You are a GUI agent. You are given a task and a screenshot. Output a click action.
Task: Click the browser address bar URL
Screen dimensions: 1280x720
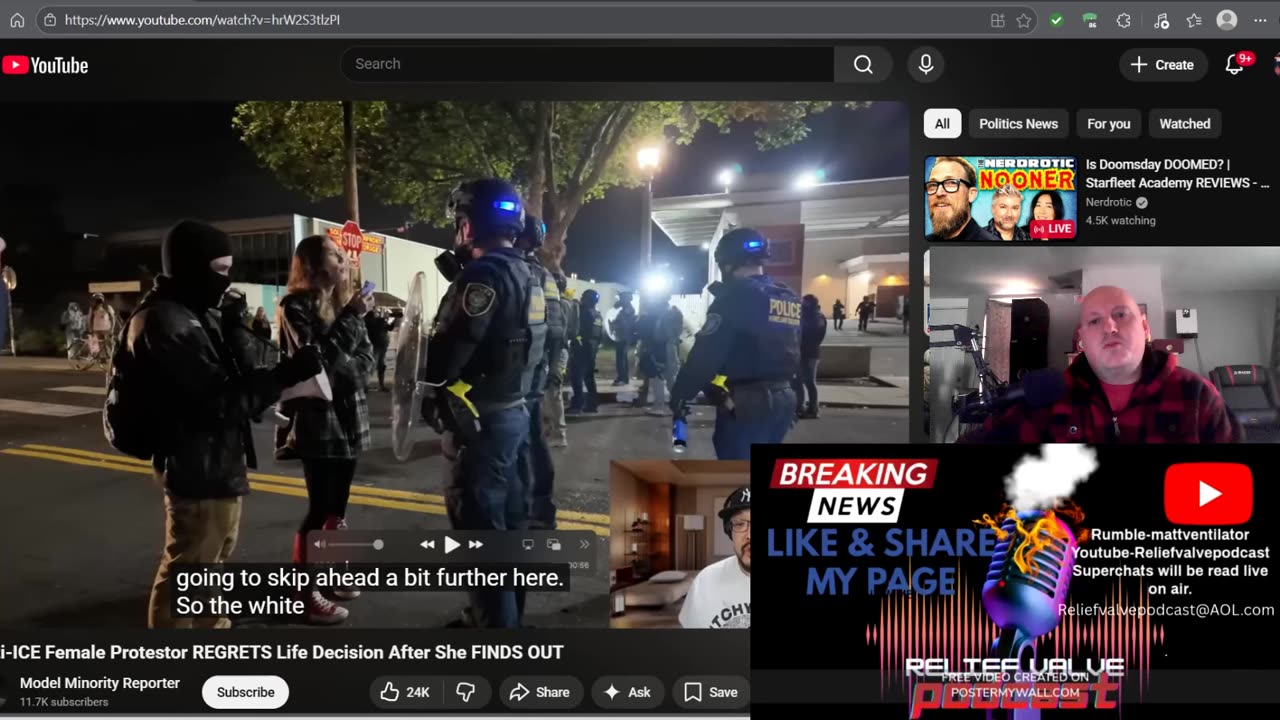coord(202,20)
